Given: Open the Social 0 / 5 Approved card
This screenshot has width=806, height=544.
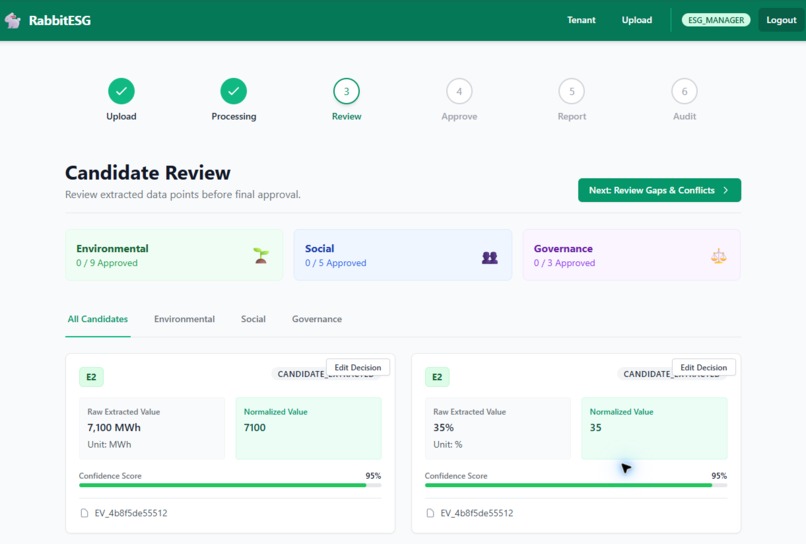Looking at the screenshot, I should [403, 255].
